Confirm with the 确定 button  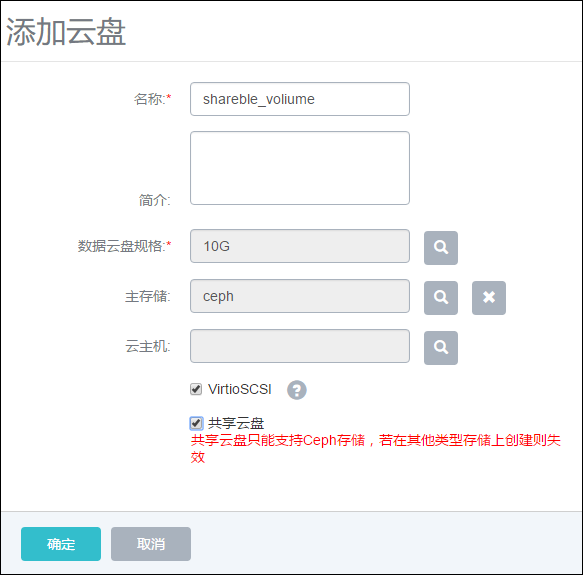(x=61, y=544)
